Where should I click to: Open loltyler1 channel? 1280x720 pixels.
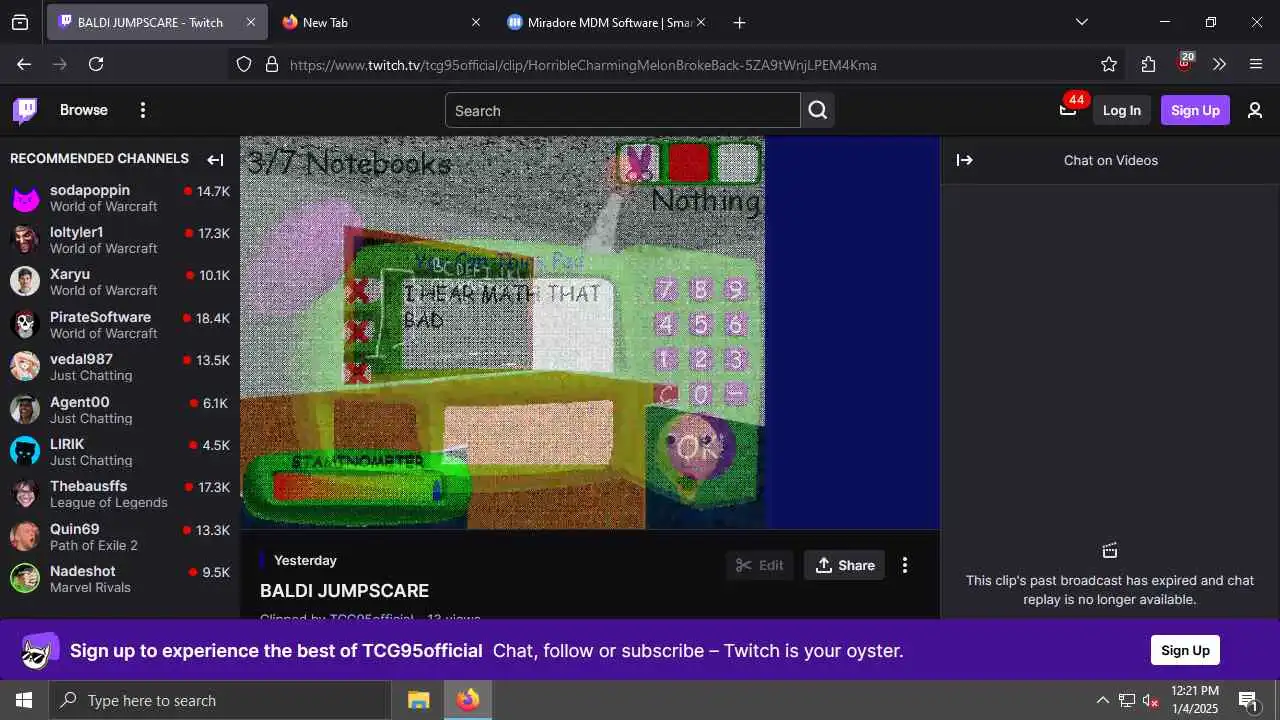click(120, 240)
